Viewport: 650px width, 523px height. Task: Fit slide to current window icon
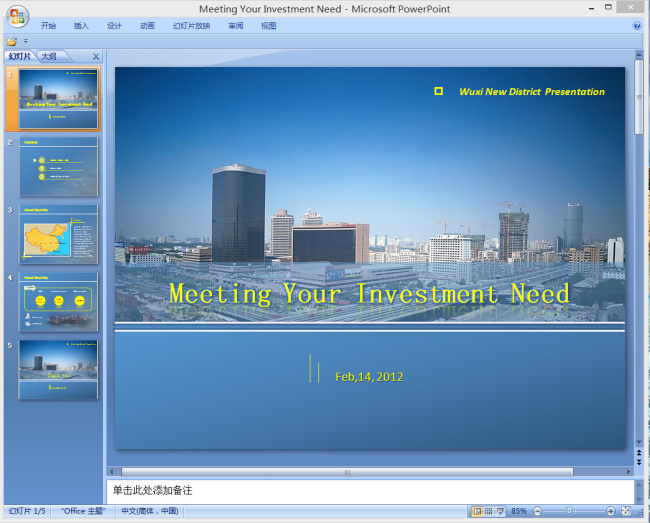coord(626,511)
